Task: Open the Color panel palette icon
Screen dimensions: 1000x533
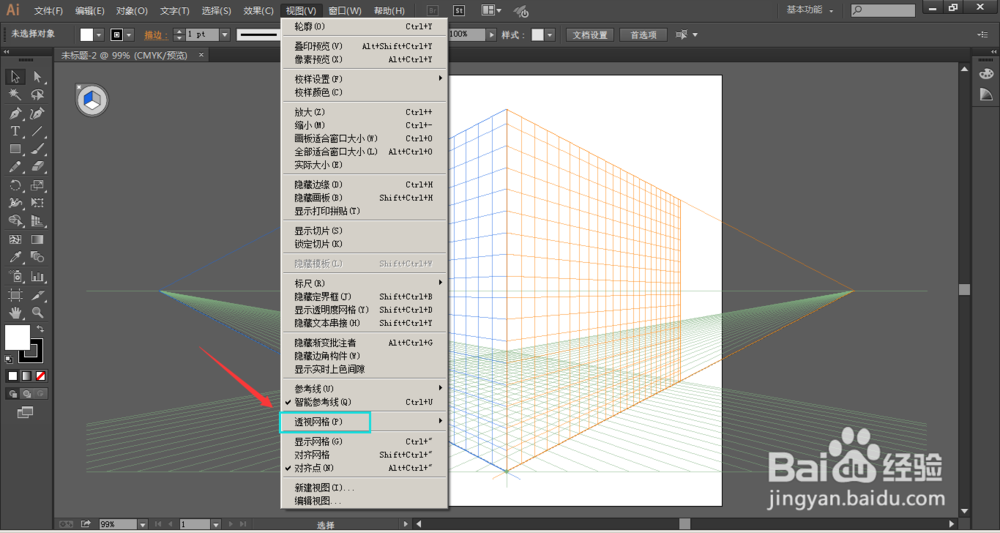Action: tap(986, 73)
